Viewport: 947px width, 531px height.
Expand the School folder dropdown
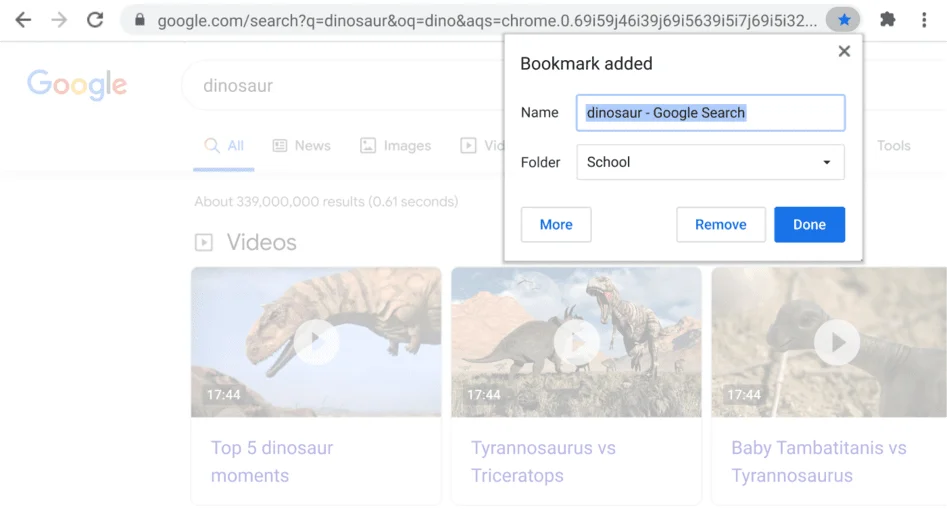[x=710, y=162]
